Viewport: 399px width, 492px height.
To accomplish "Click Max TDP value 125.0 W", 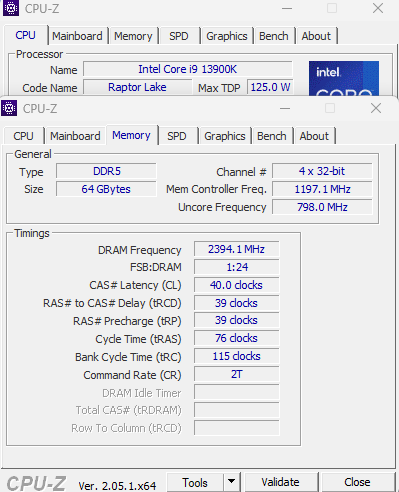I will (270, 87).
